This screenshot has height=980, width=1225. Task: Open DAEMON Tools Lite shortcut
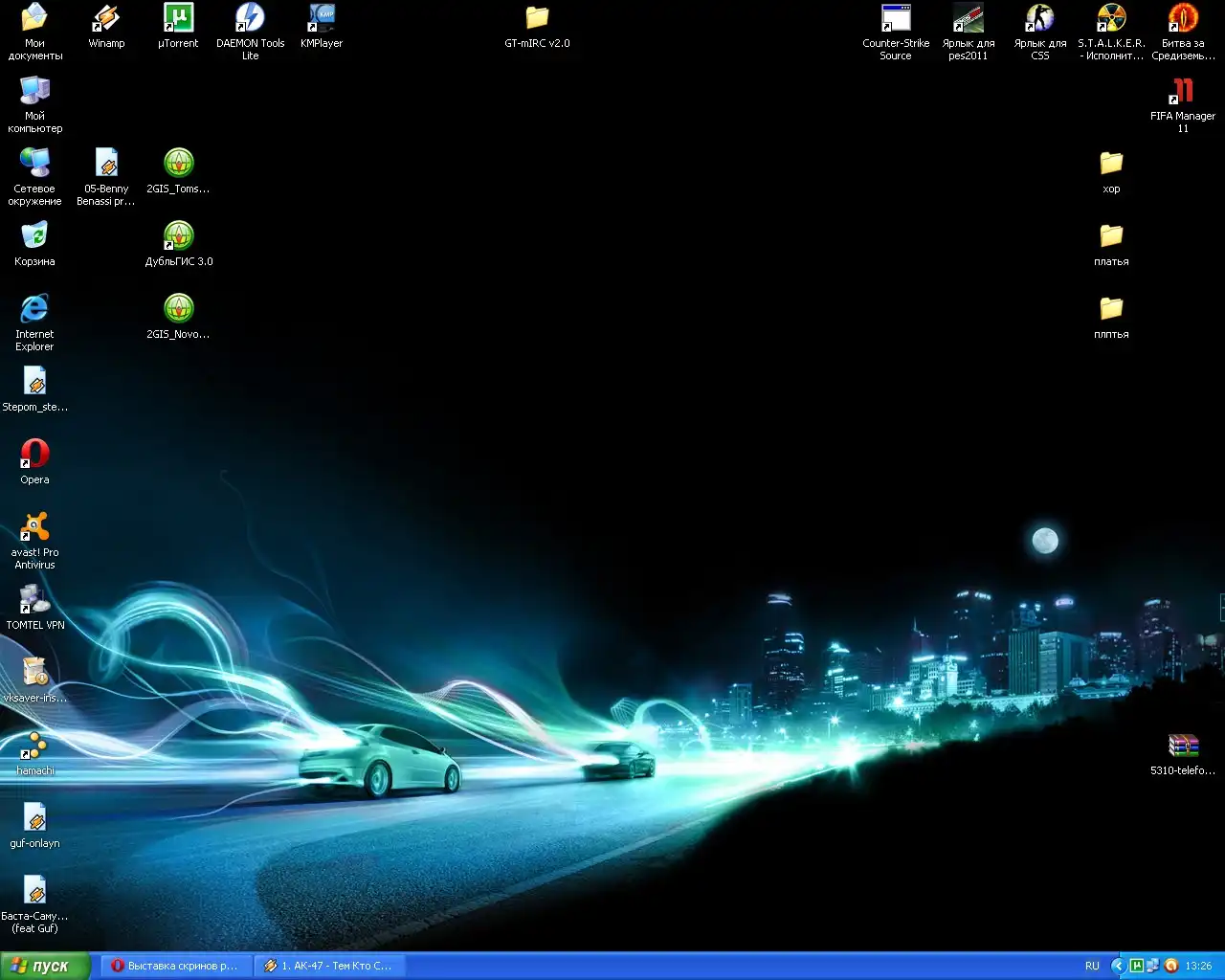click(x=250, y=18)
